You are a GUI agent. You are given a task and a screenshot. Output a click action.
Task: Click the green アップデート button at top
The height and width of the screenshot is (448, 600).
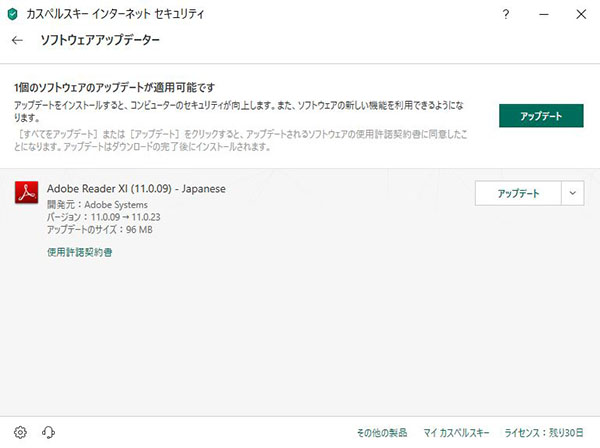[x=541, y=116]
